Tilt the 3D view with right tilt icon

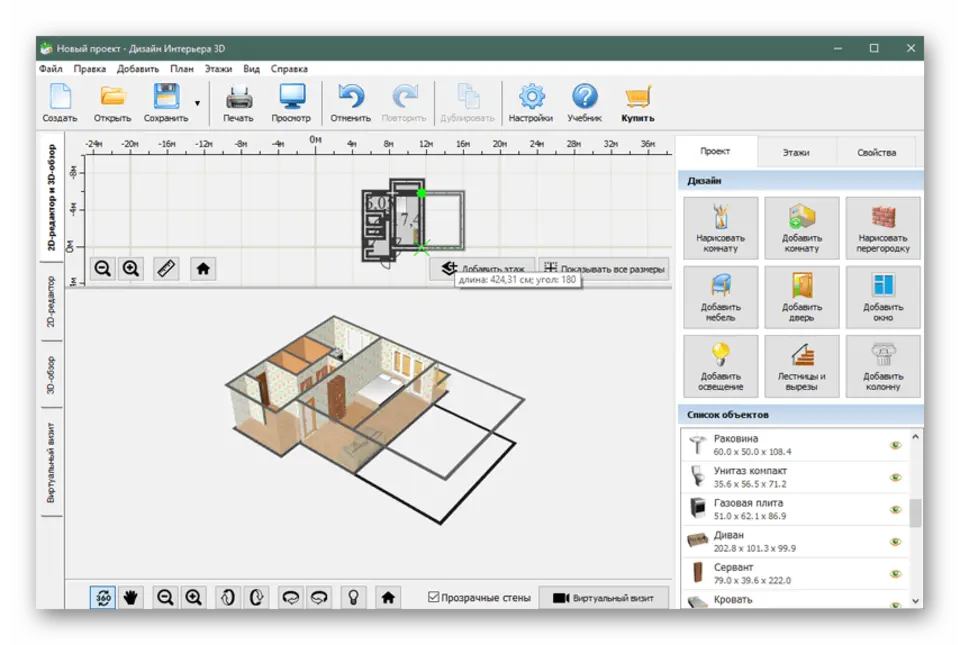point(256,597)
